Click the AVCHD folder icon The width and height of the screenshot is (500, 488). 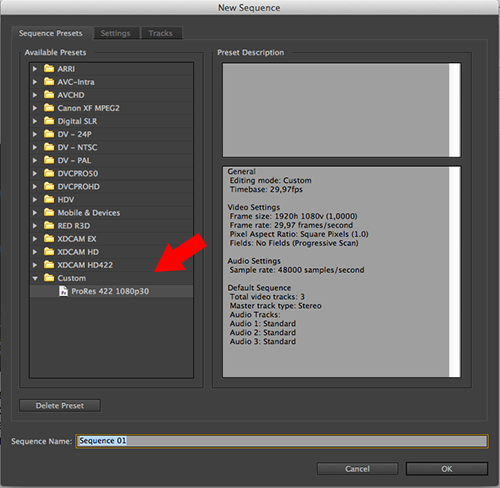click(49, 95)
